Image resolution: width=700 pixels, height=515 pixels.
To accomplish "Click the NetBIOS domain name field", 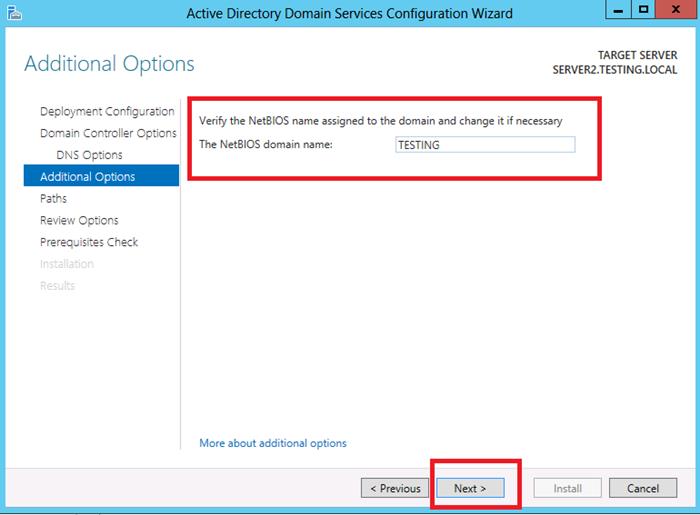I will pos(485,145).
